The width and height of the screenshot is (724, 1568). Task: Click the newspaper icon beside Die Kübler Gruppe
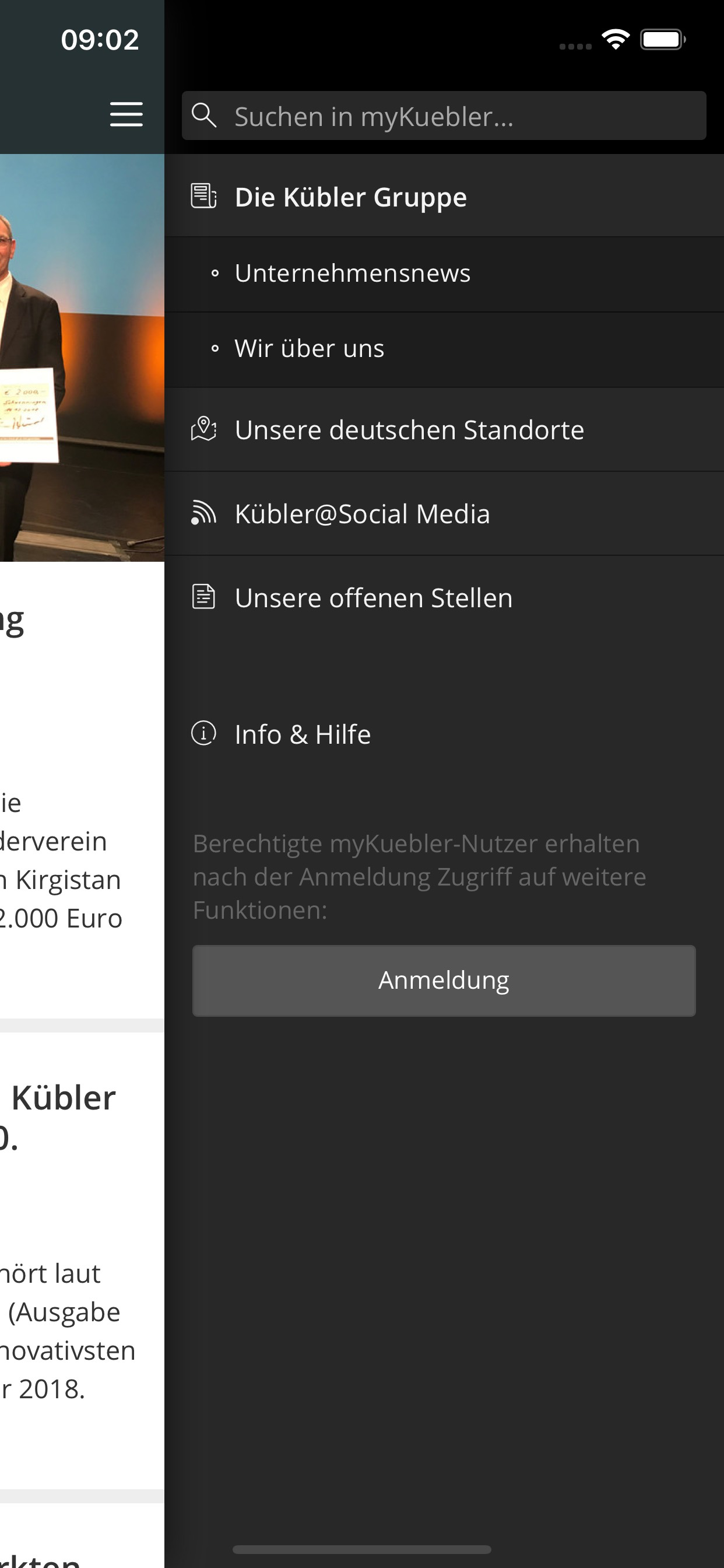click(204, 196)
